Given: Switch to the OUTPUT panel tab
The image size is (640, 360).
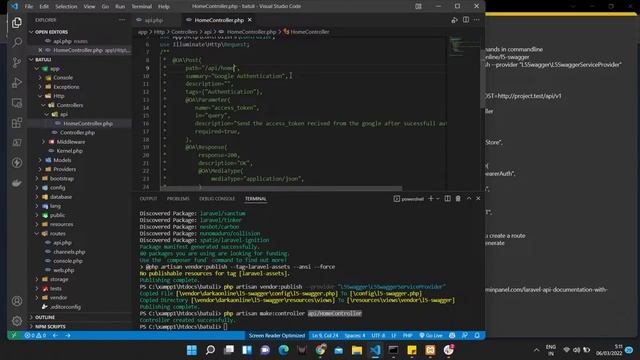Looking at the screenshot, I should 148,199.
